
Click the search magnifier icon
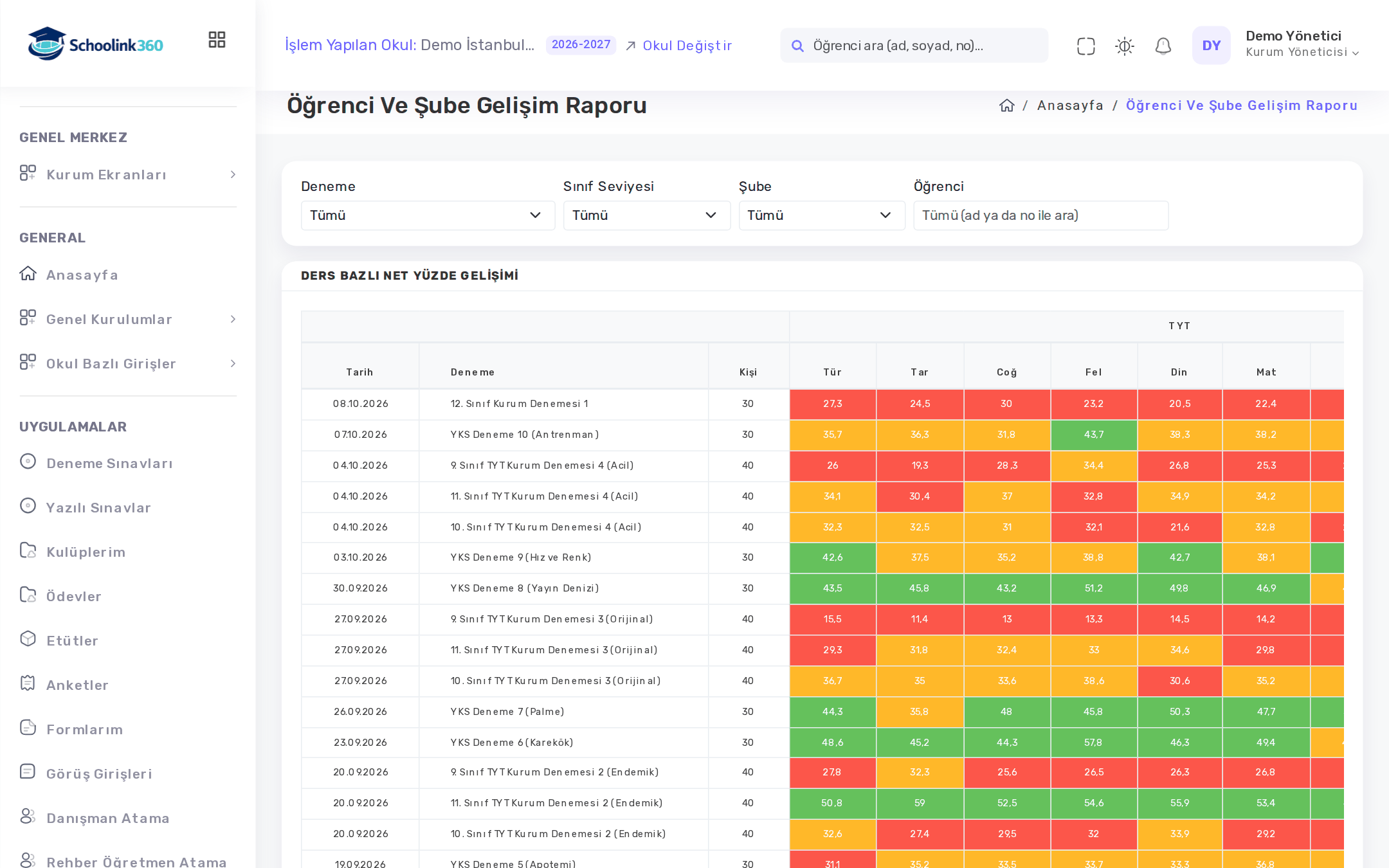click(797, 46)
